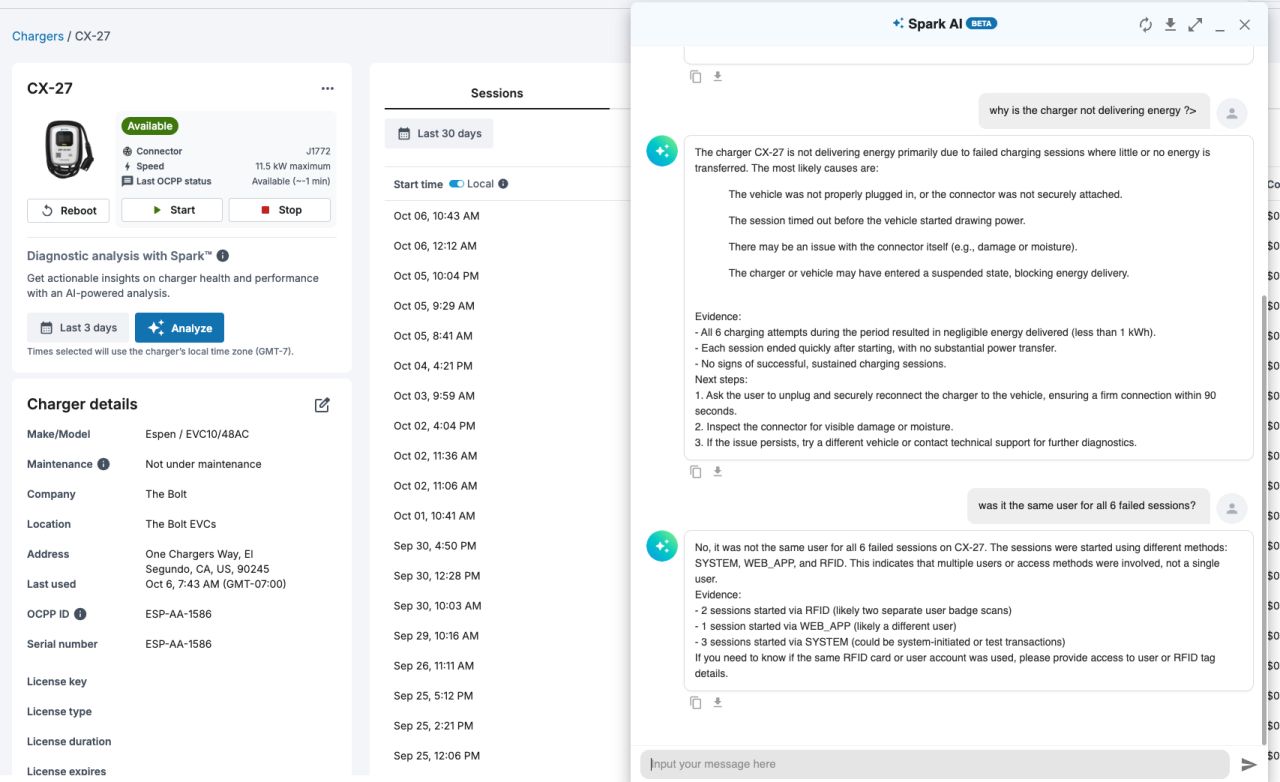Screen dimensions: 1280x782
Task: Run the Spark Analyze diagnostic
Action: click(180, 328)
